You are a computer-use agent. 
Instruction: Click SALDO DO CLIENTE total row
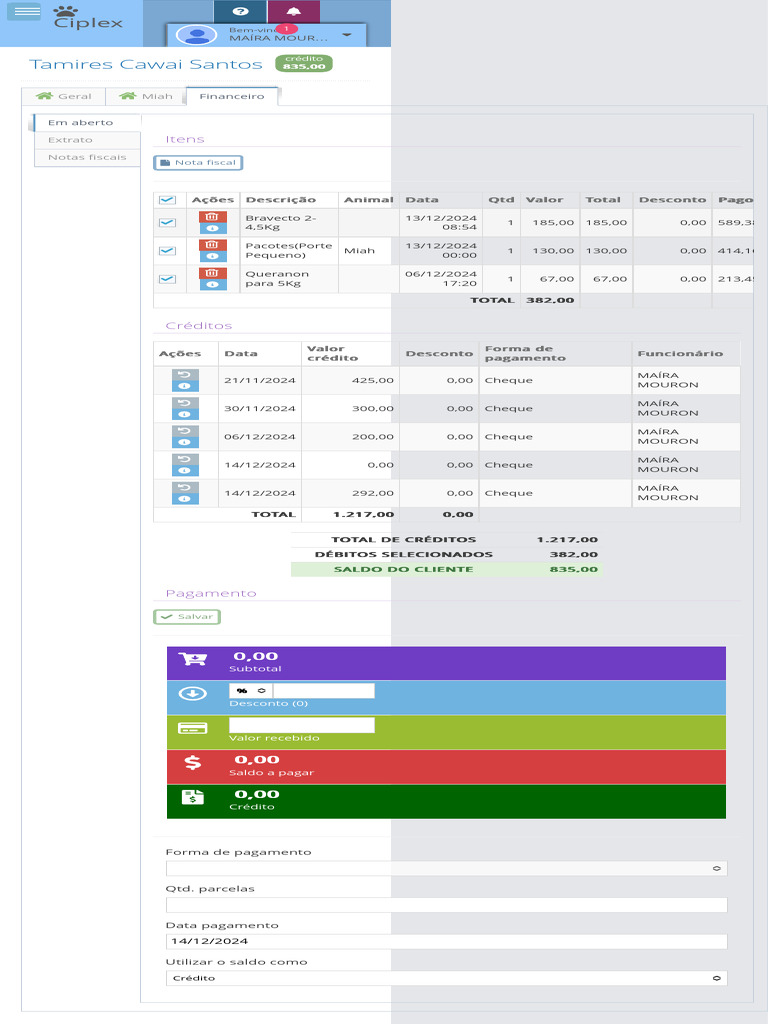click(x=447, y=569)
